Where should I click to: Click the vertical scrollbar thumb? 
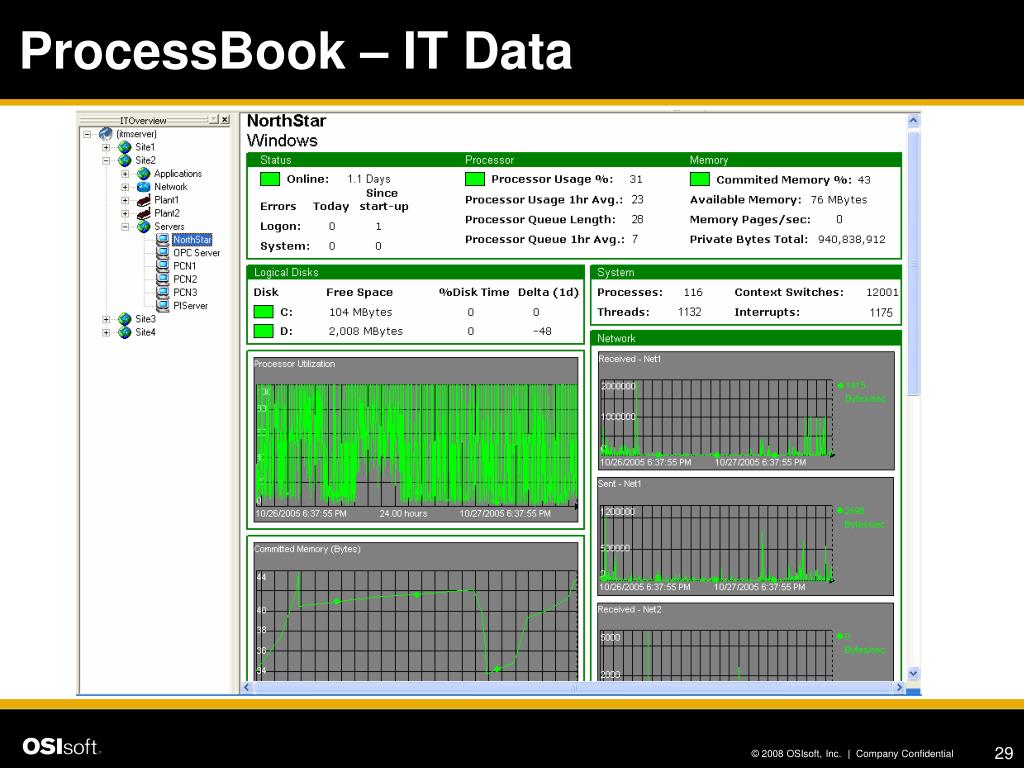tap(914, 263)
